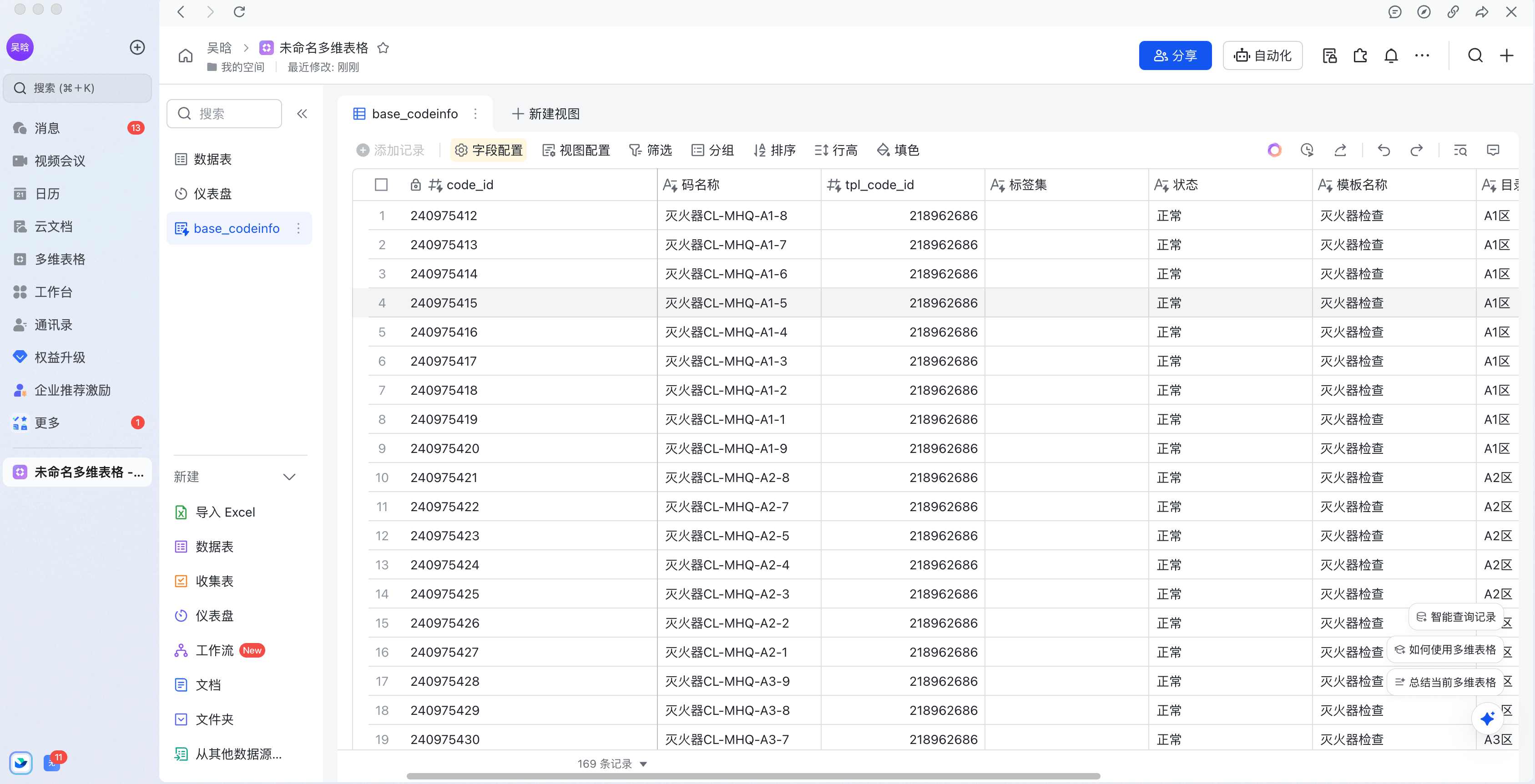Open the 填色 fill color menu
Screen dimensions: 1535x784
(899, 150)
